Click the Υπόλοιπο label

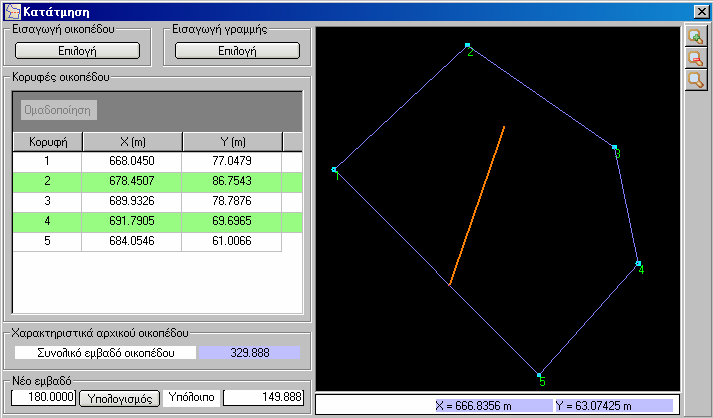pyautogui.click(x=191, y=397)
